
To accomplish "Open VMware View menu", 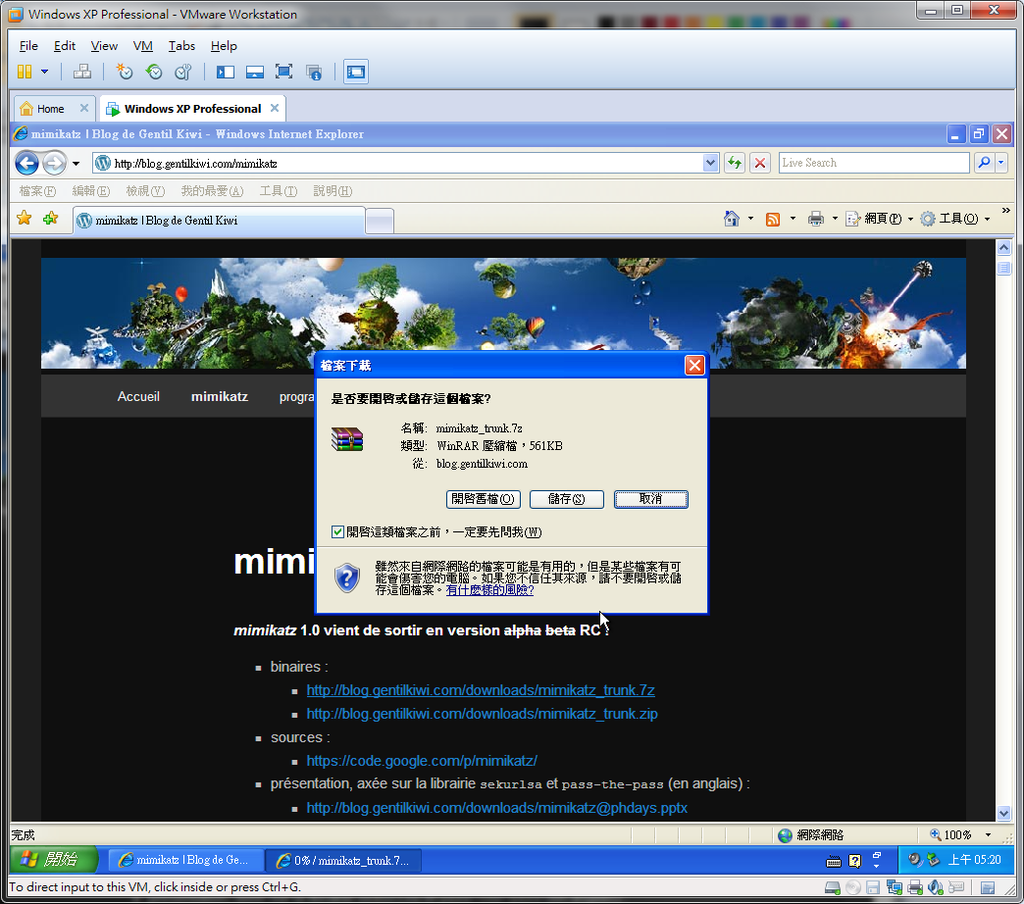I will [104, 46].
